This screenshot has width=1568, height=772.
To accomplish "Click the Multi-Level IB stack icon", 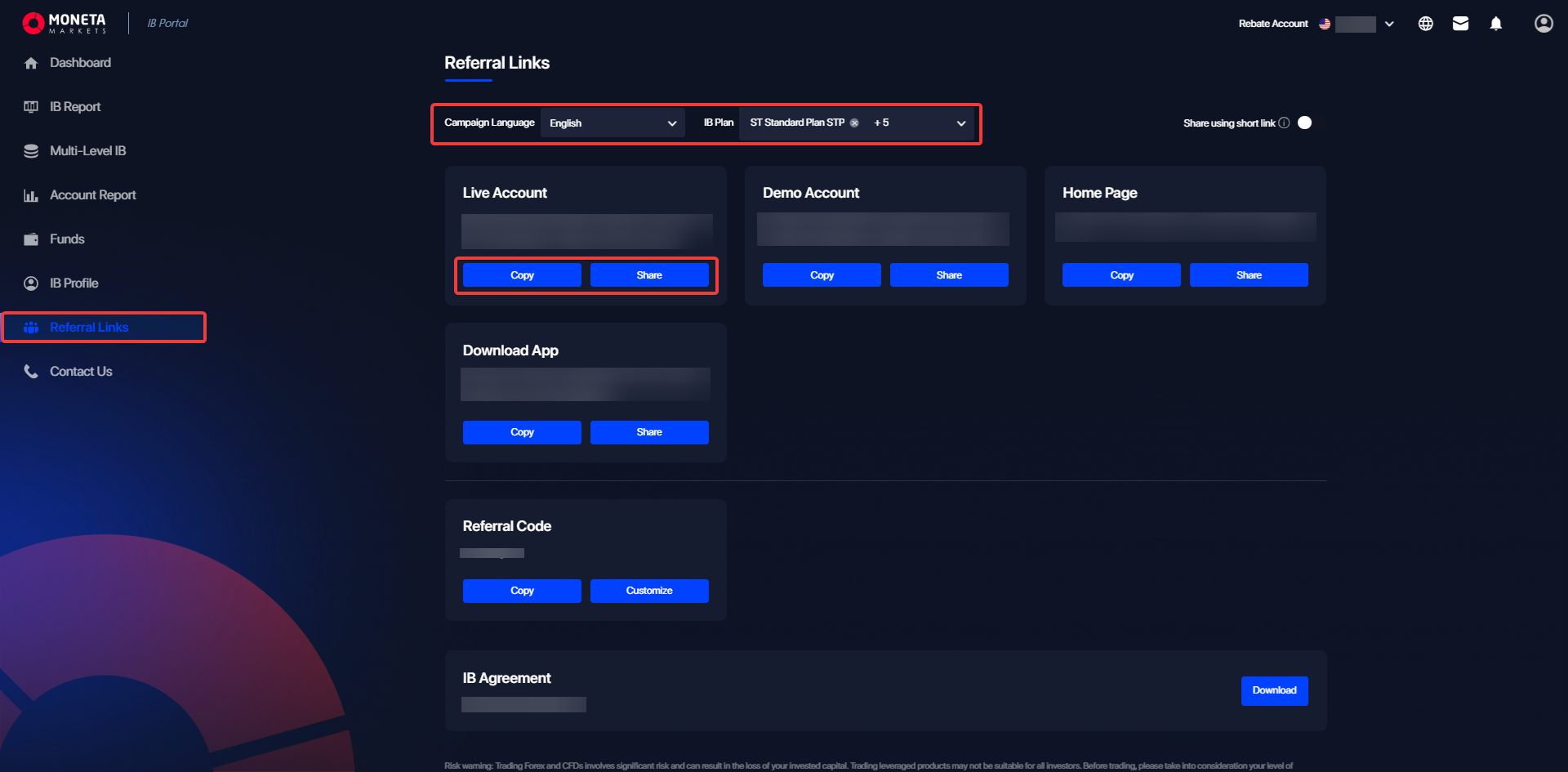I will pyautogui.click(x=31, y=151).
